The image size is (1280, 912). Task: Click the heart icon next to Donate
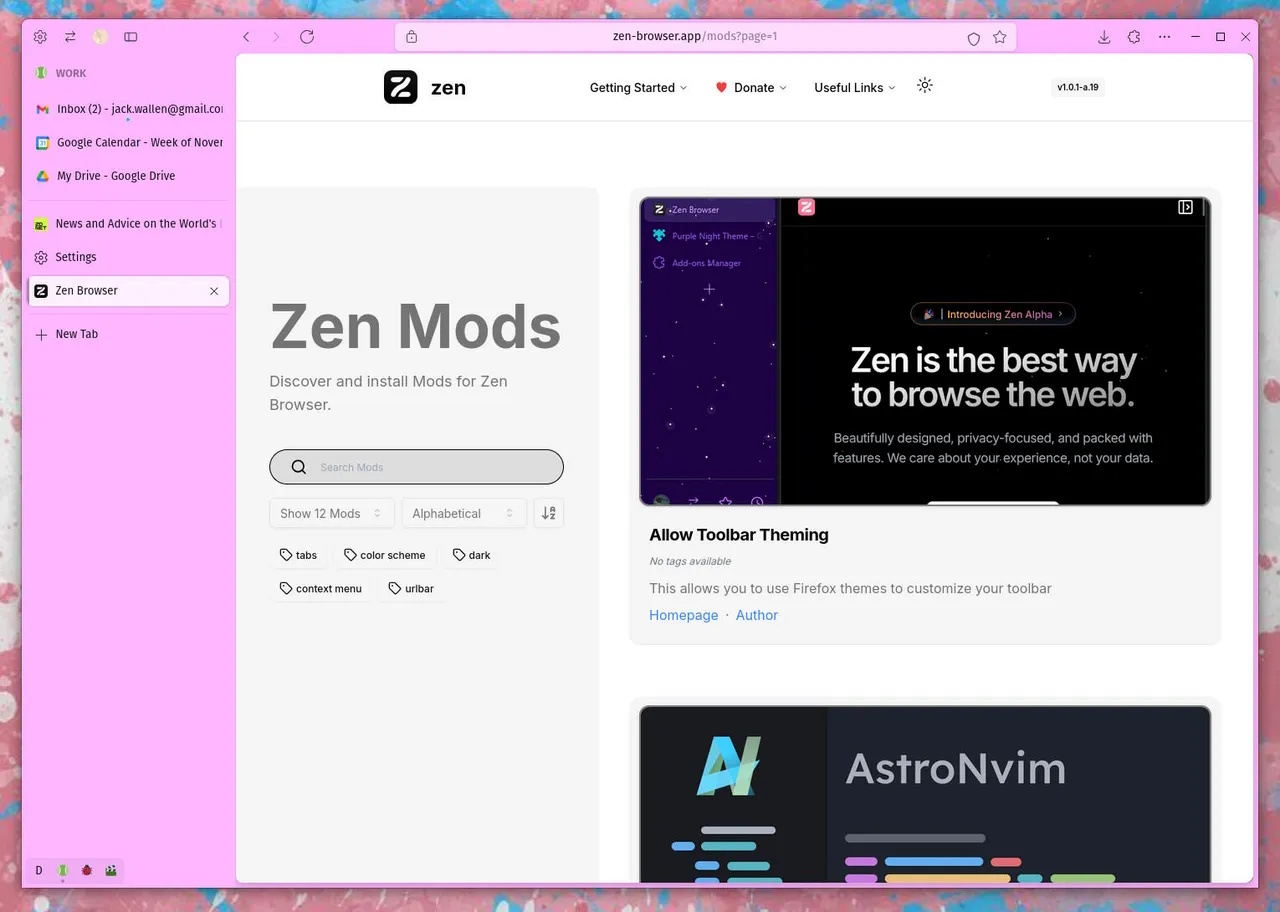pyautogui.click(x=721, y=88)
